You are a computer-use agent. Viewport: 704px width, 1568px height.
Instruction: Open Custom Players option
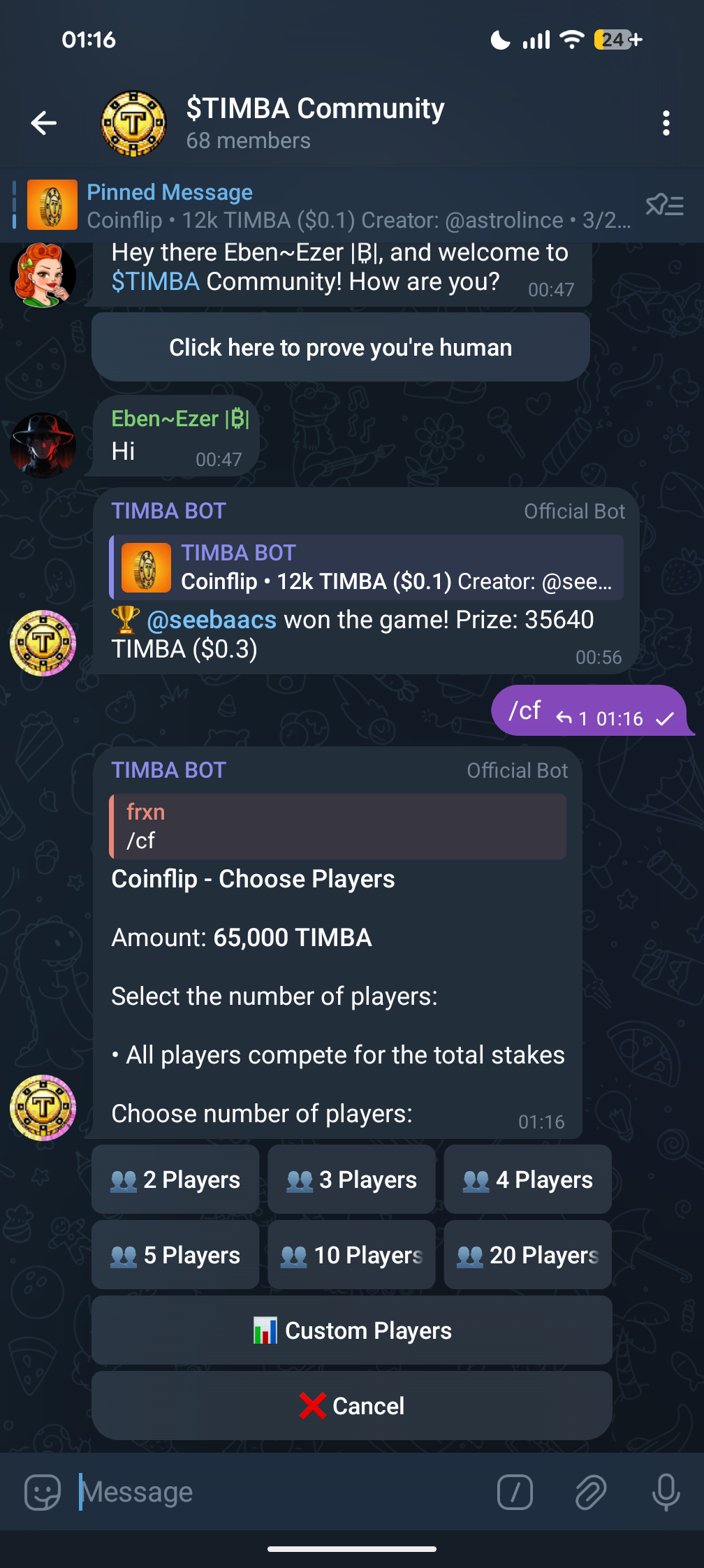click(351, 1330)
